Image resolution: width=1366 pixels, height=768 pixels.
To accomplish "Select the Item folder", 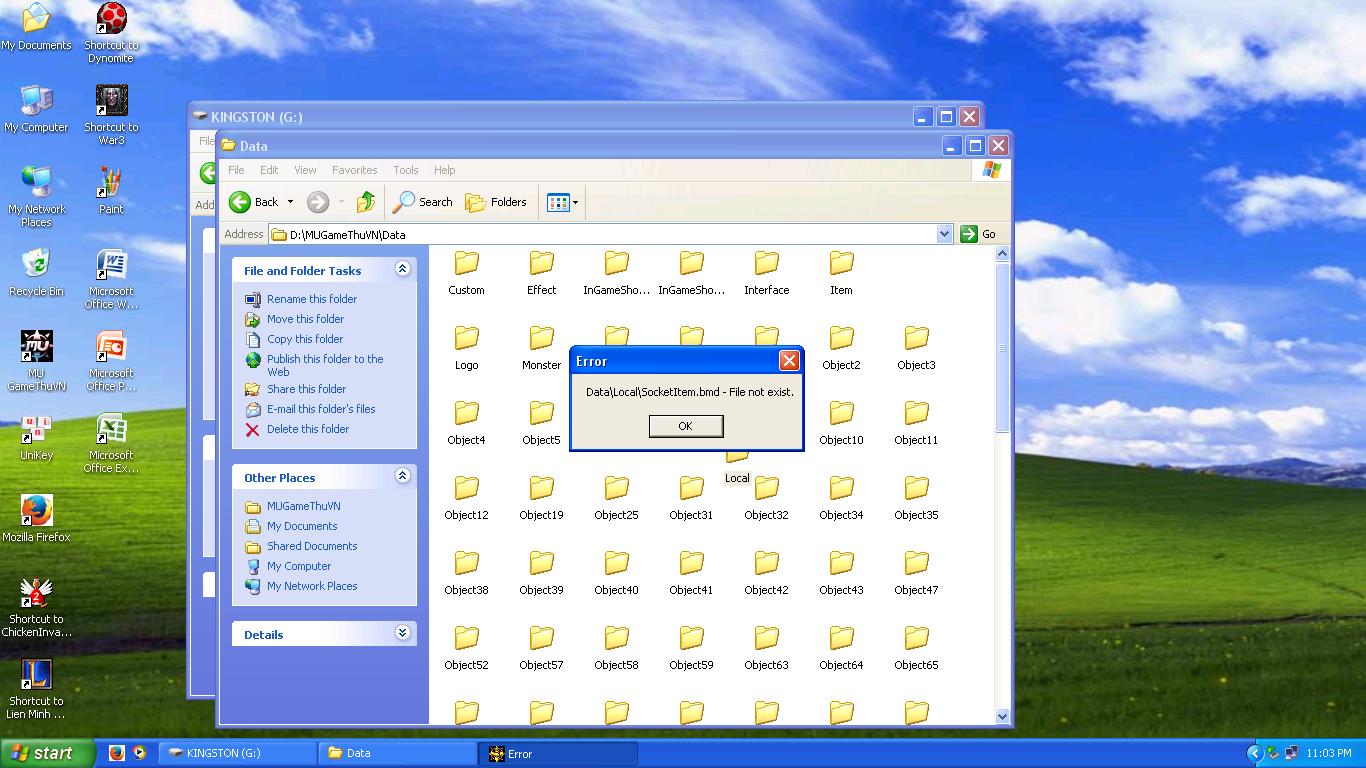I will click(x=842, y=273).
